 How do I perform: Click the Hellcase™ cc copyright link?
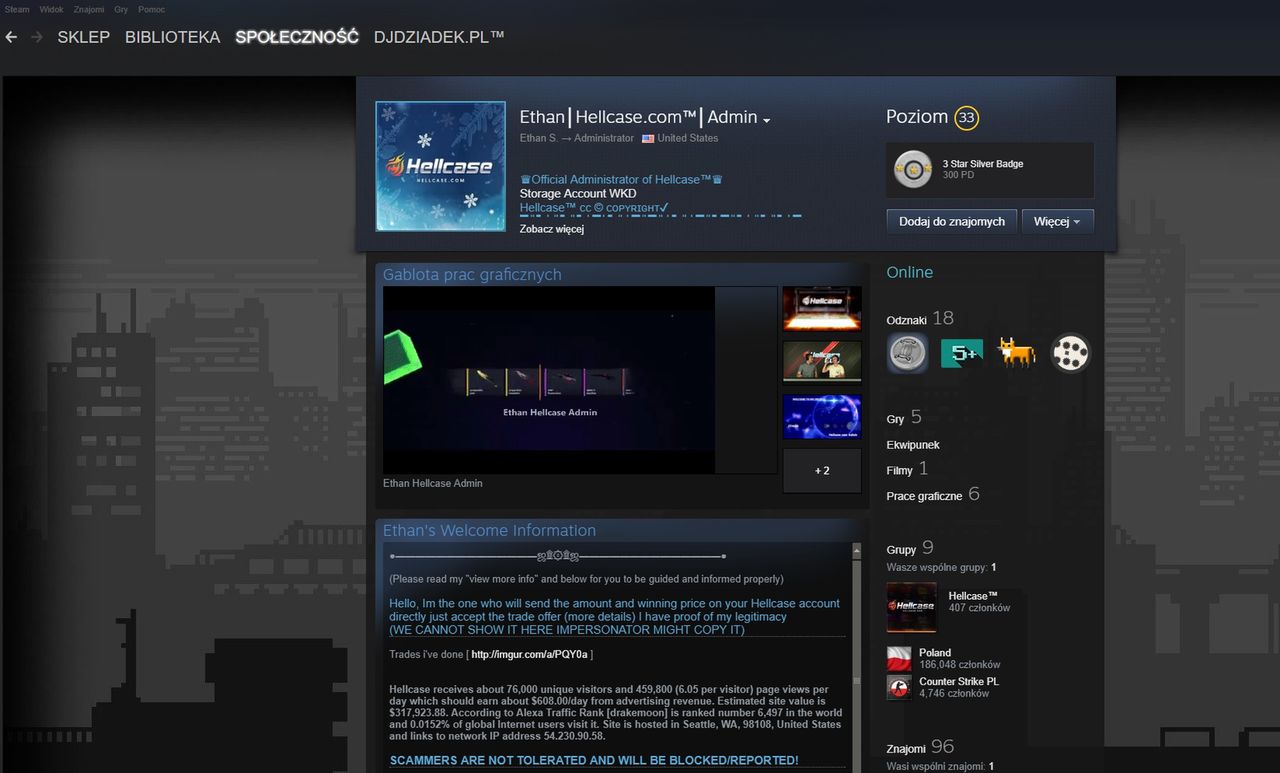point(594,208)
